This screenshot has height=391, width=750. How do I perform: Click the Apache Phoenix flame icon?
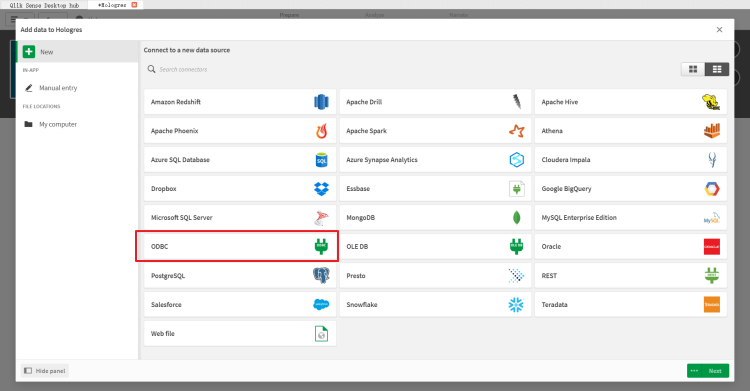321,131
